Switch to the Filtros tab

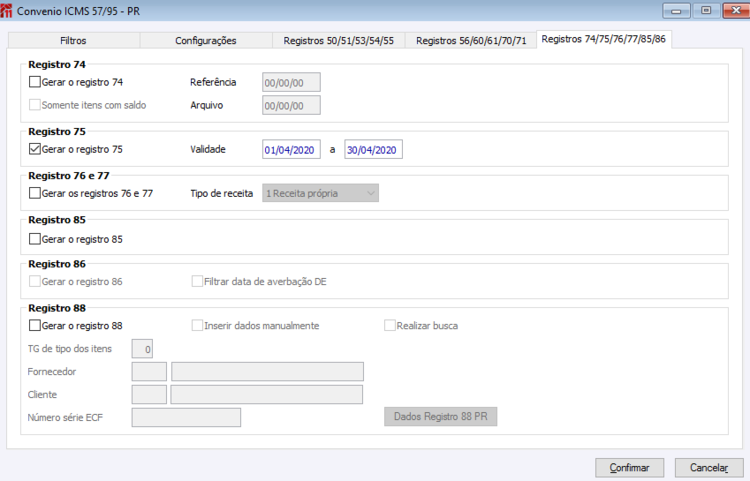tap(74, 41)
